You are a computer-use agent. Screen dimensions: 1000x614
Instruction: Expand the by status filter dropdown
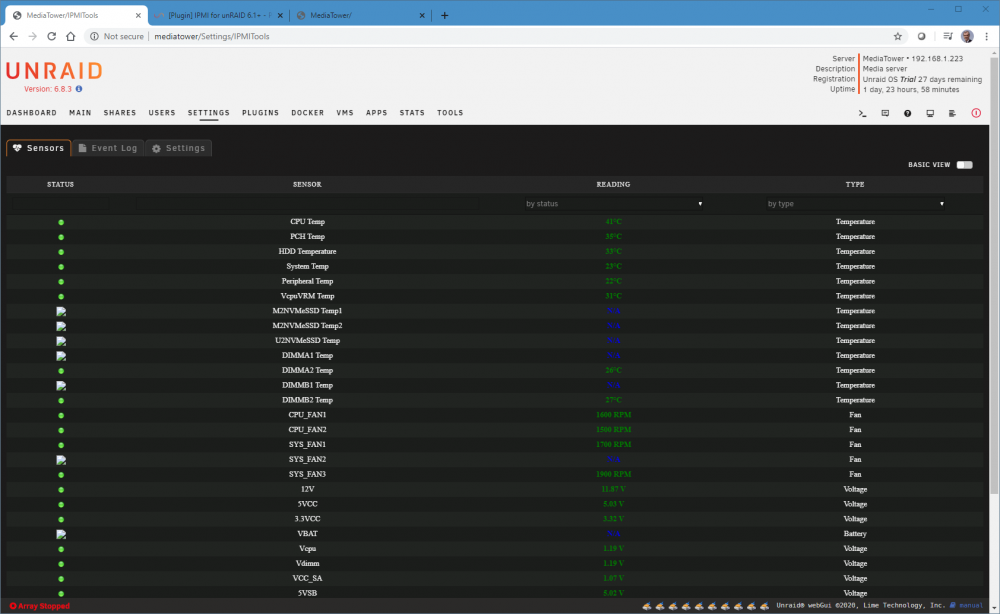tap(614, 204)
